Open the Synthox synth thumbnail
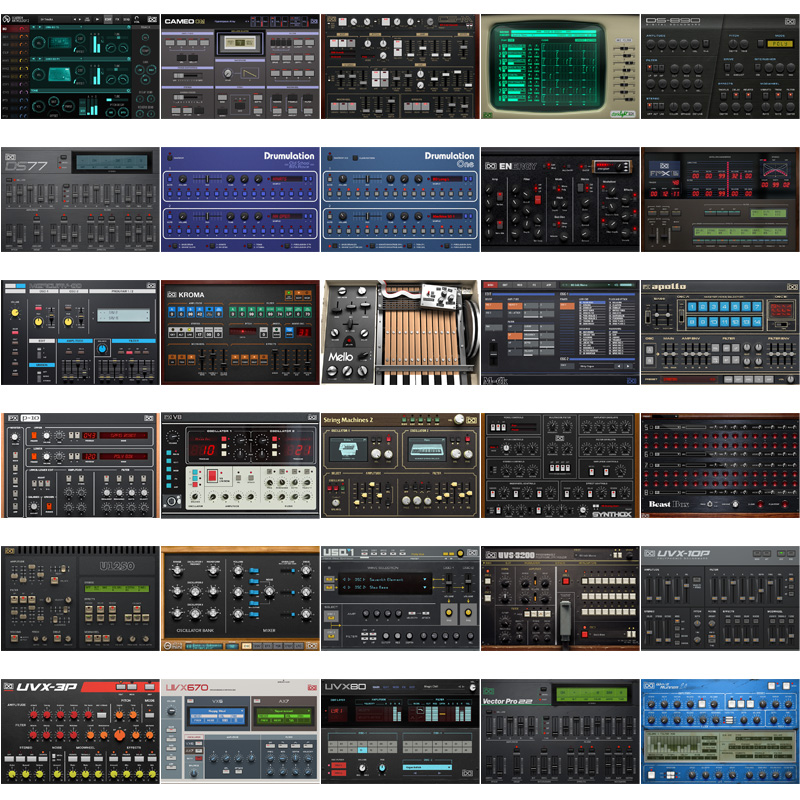This screenshot has width=800, height=800. [x=560, y=465]
